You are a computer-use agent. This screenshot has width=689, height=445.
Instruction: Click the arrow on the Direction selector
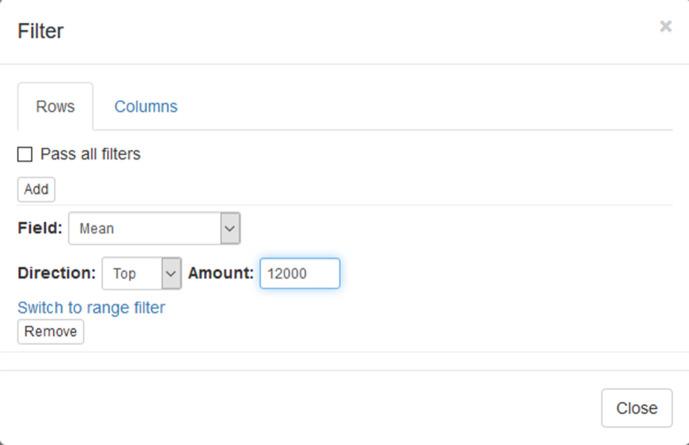(171, 273)
